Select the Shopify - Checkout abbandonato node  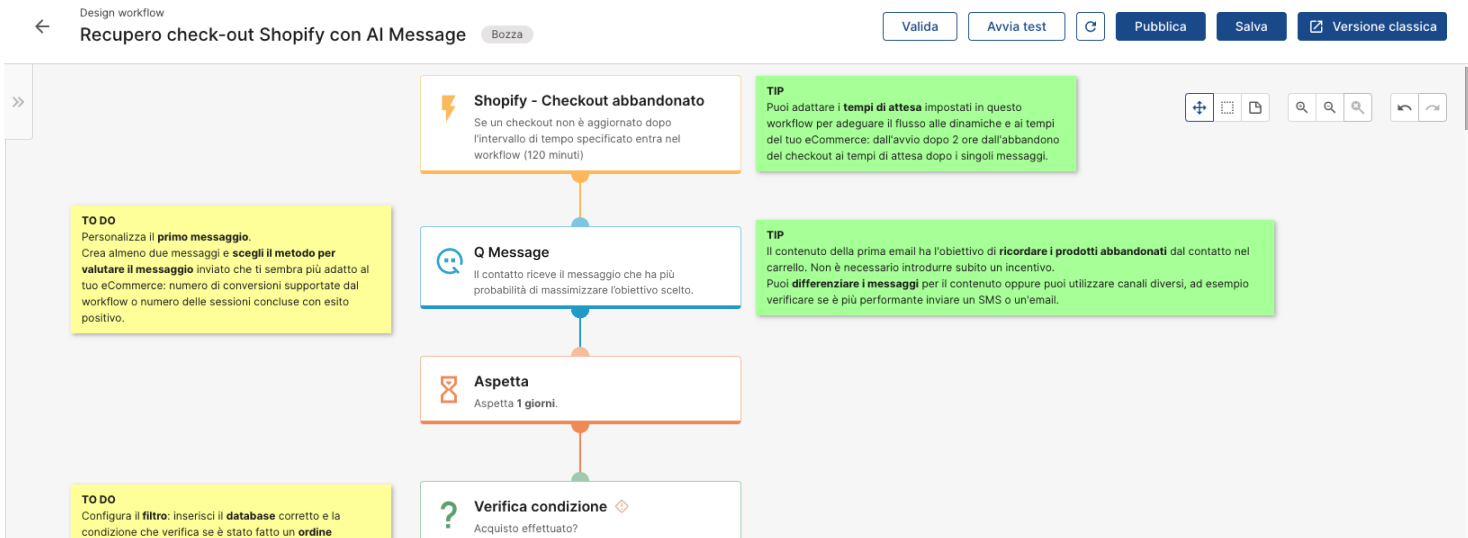click(580, 124)
